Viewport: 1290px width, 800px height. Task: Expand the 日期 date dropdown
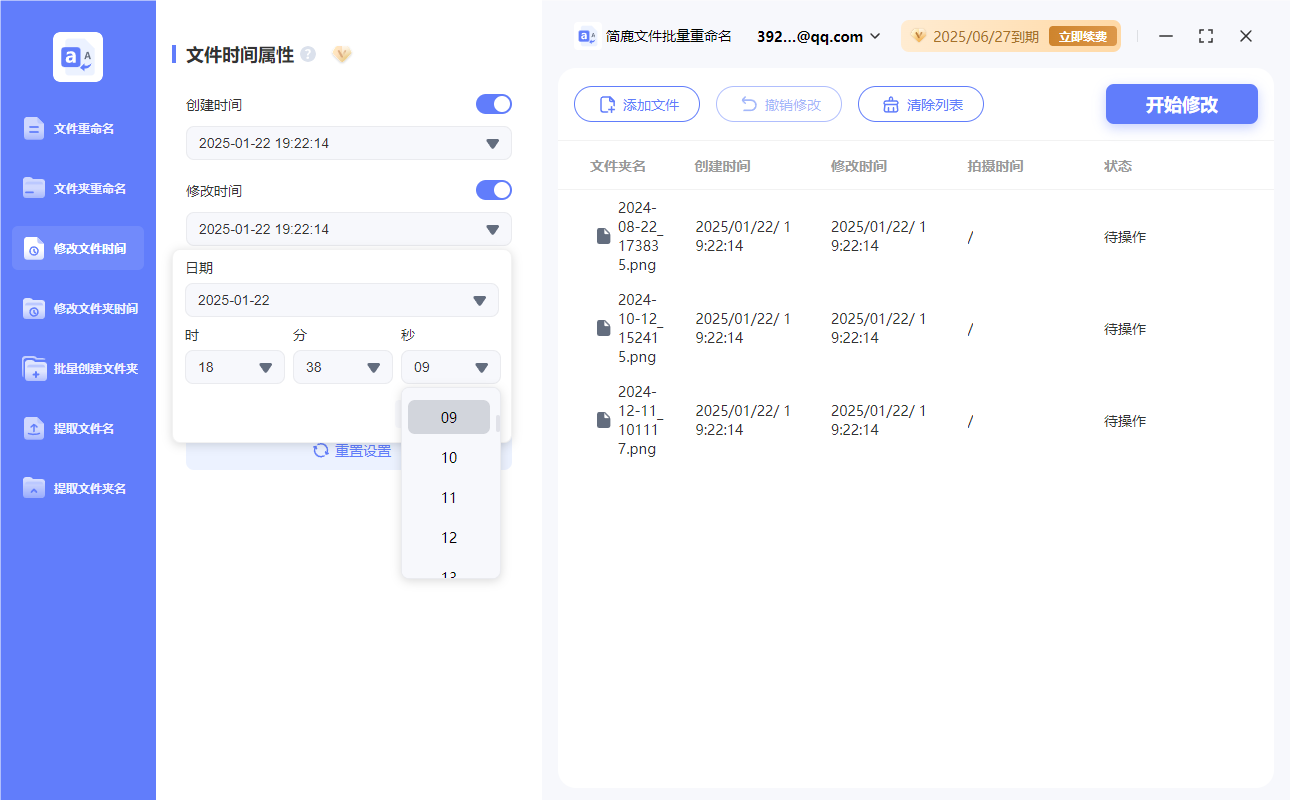click(341, 300)
